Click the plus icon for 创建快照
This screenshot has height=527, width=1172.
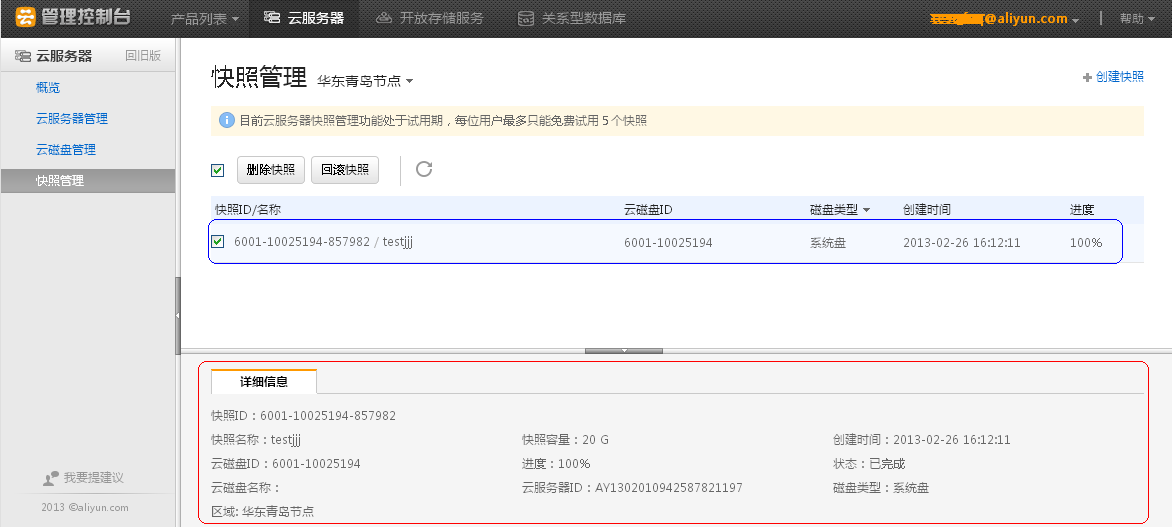(x=1087, y=77)
